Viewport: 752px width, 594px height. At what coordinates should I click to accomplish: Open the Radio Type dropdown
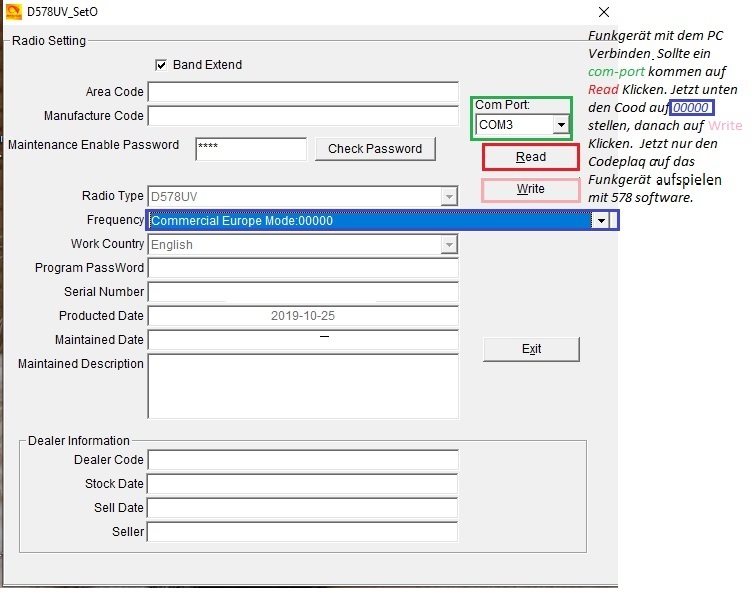point(449,197)
